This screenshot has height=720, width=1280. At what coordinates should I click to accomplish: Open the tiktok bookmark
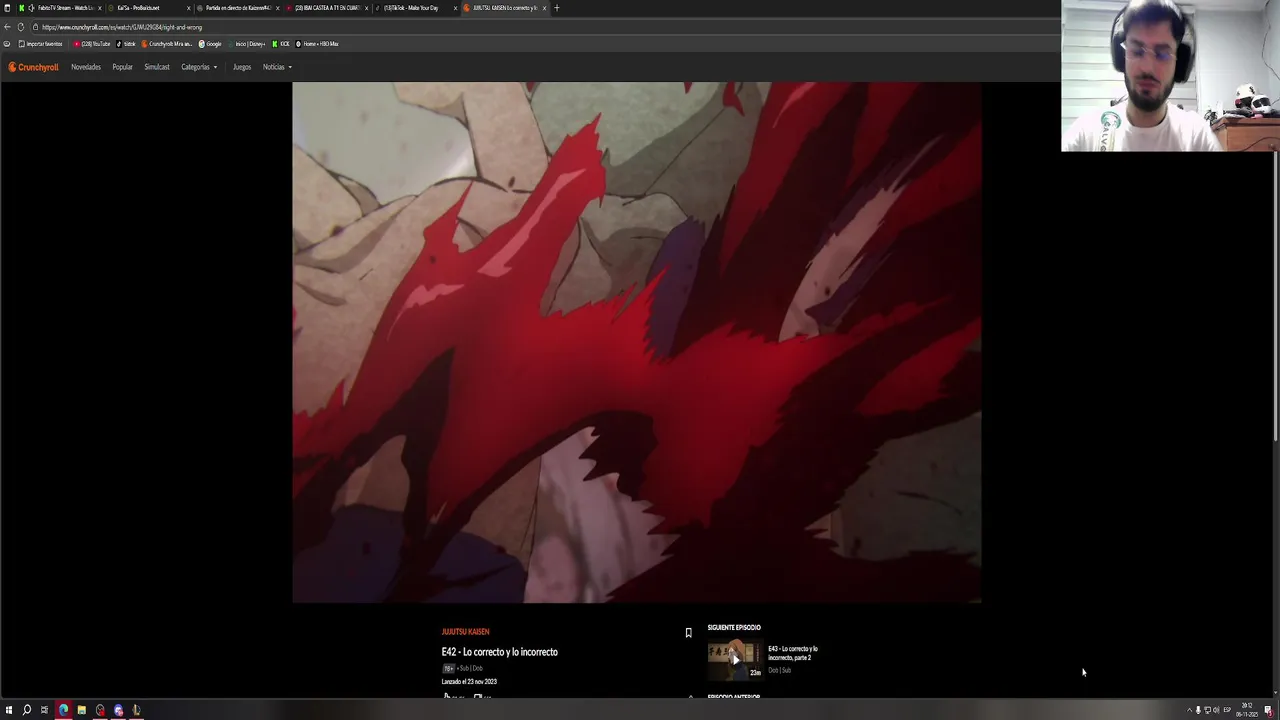pos(126,44)
